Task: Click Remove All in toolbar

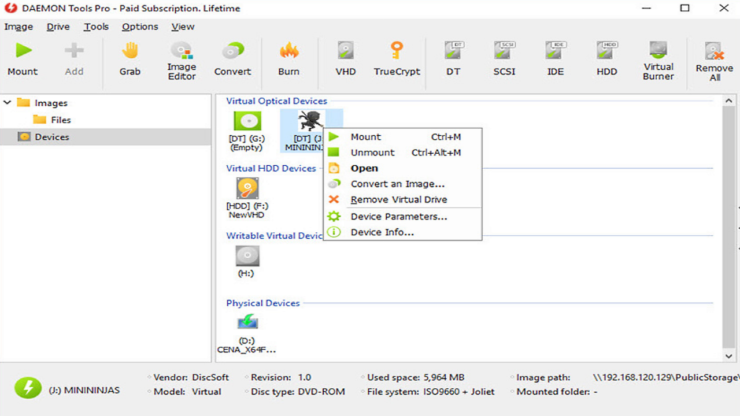Action: 714,62
